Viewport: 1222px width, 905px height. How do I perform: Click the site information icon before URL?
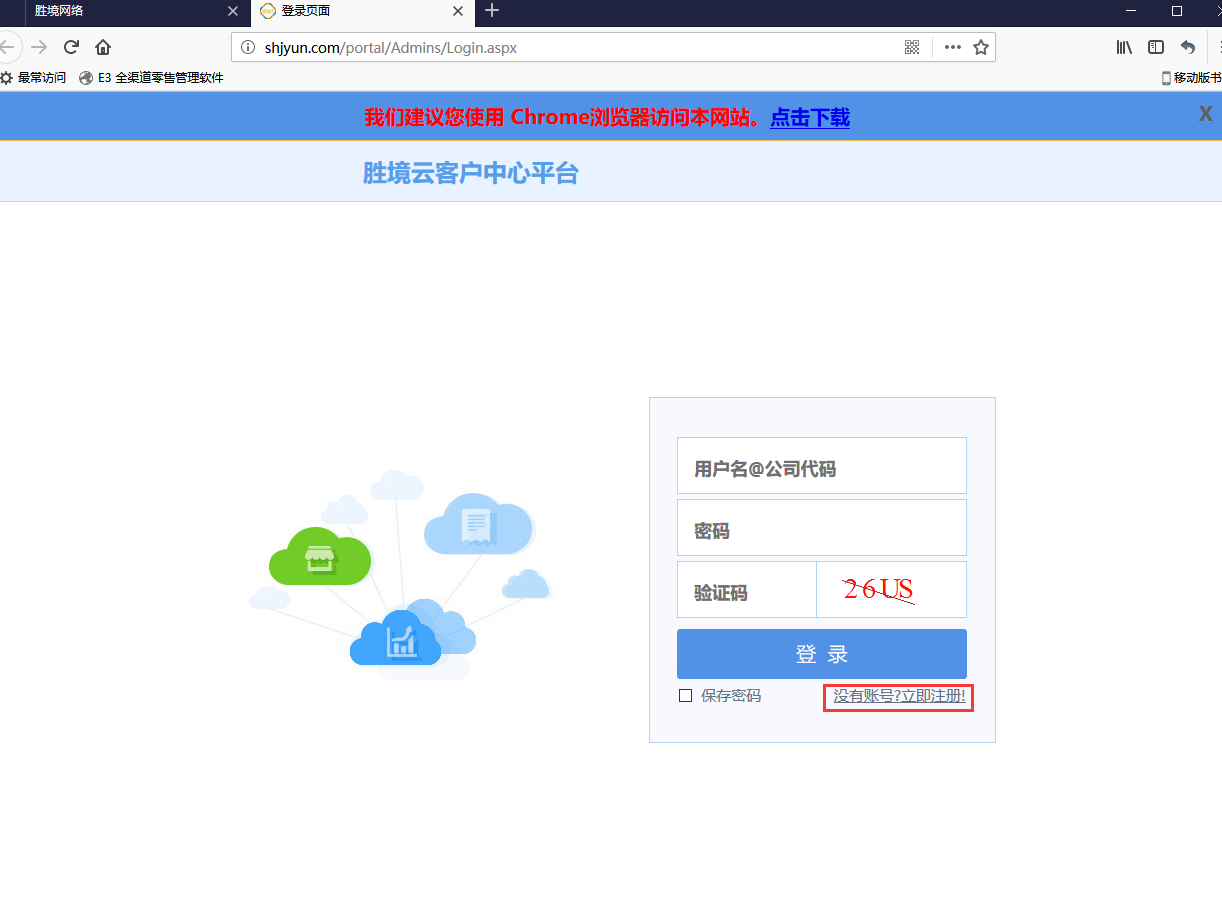[x=249, y=47]
